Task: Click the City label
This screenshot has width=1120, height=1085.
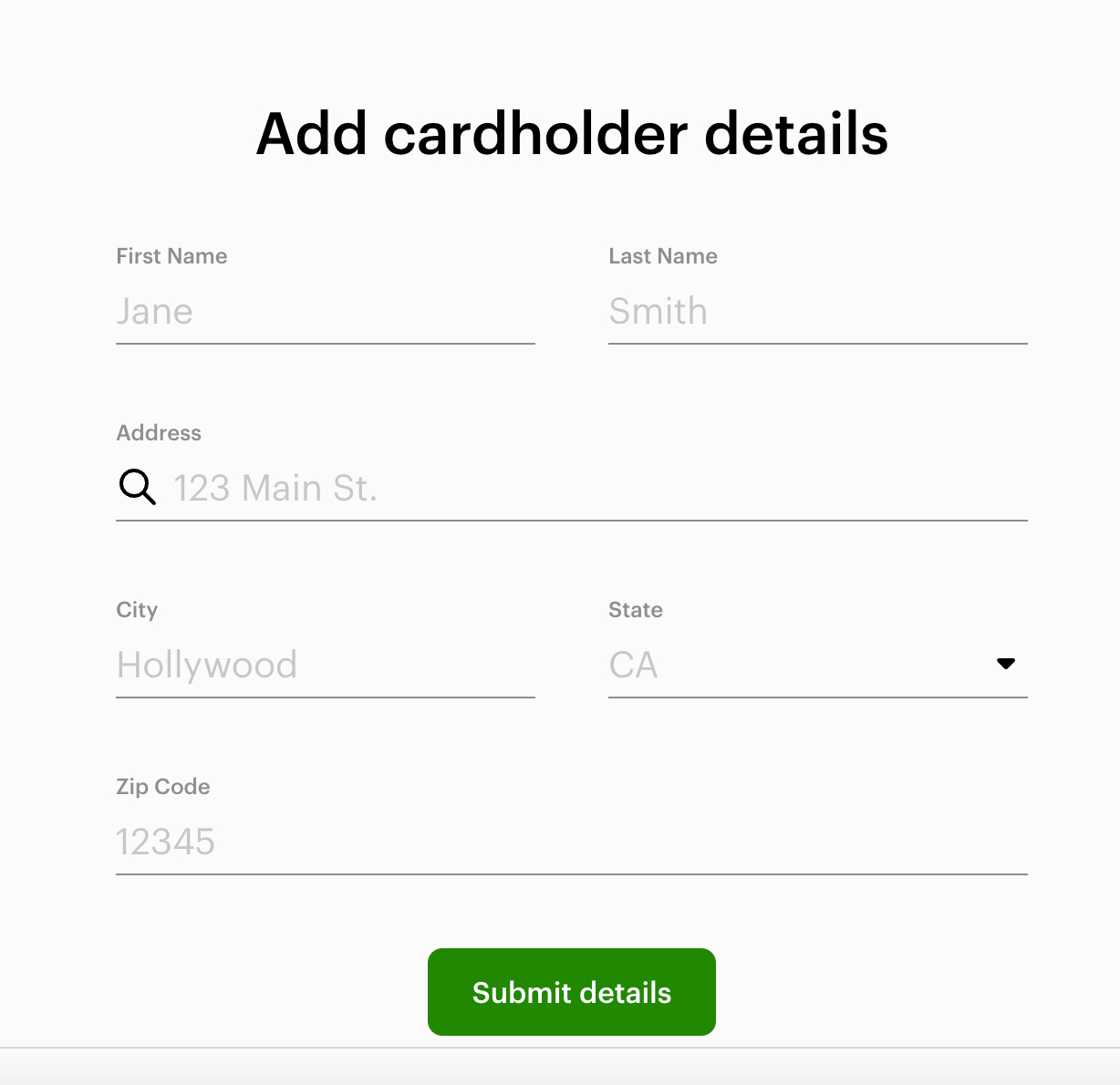Action: tap(137, 610)
